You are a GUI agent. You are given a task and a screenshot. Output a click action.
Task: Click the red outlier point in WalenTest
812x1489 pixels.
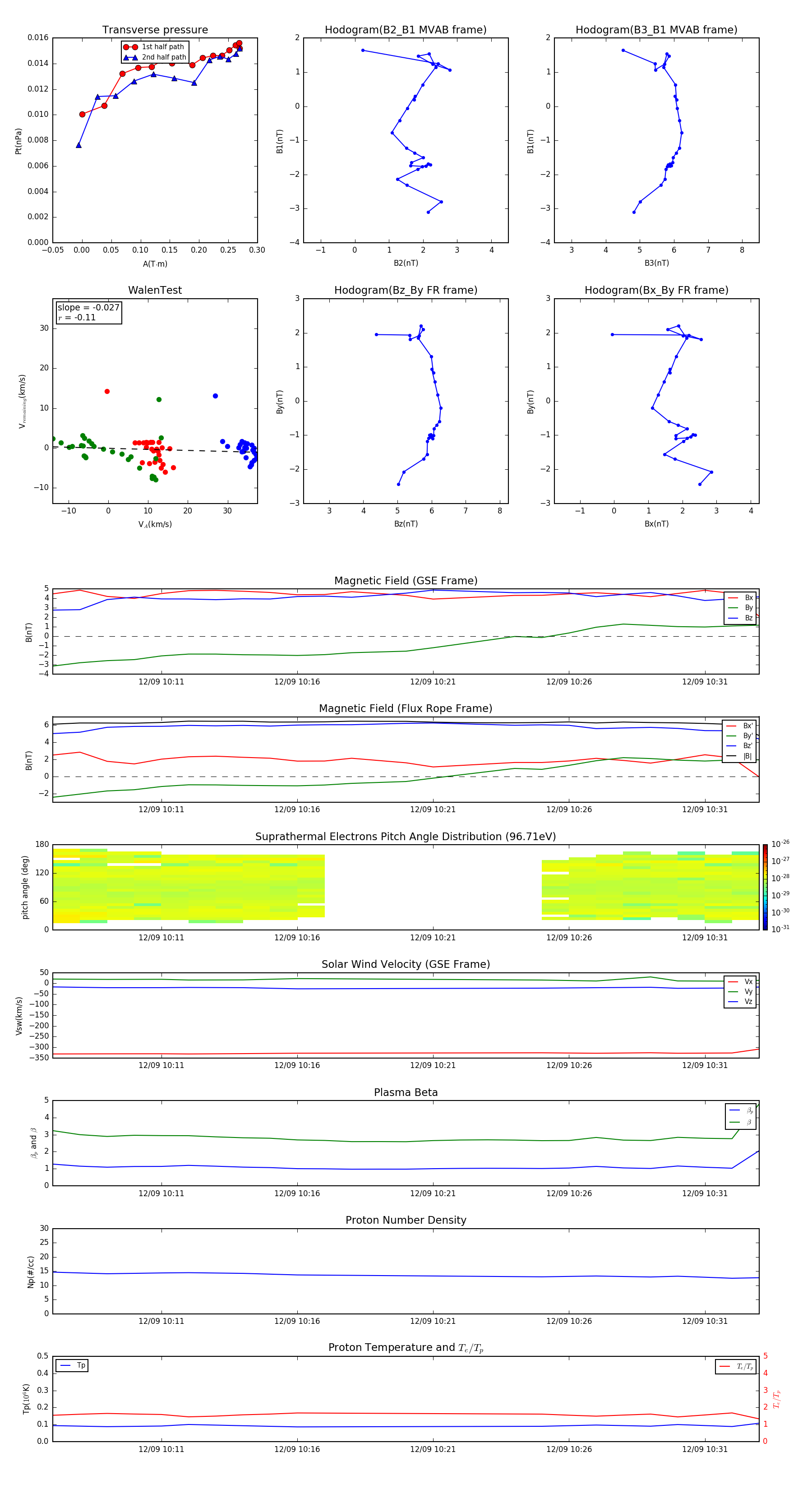pos(107,392)
